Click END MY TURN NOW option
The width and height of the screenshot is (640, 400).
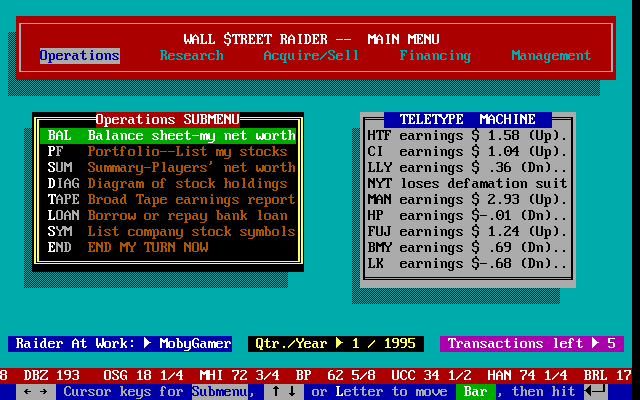(x=168, y=247)
